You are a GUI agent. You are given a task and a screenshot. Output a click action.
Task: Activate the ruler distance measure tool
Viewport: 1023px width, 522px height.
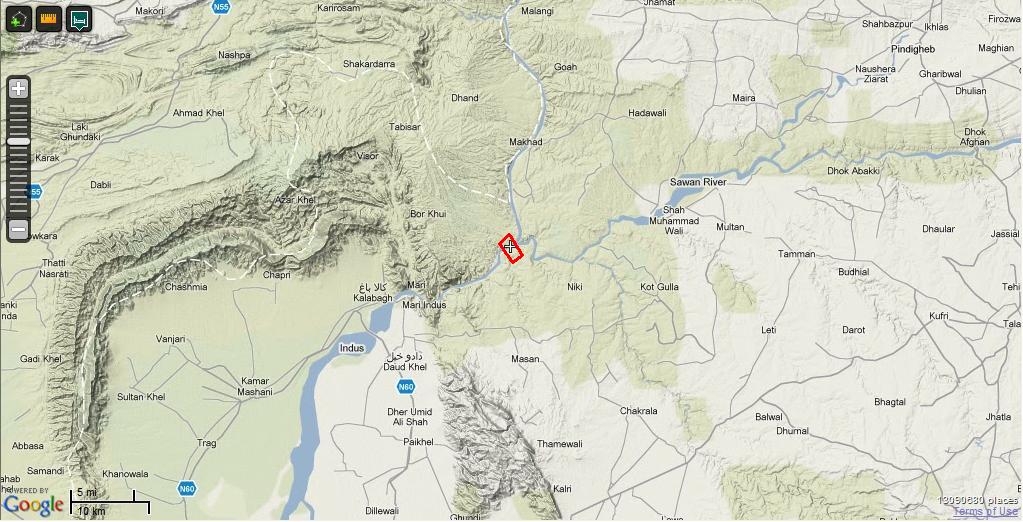(x=49, y=20)
